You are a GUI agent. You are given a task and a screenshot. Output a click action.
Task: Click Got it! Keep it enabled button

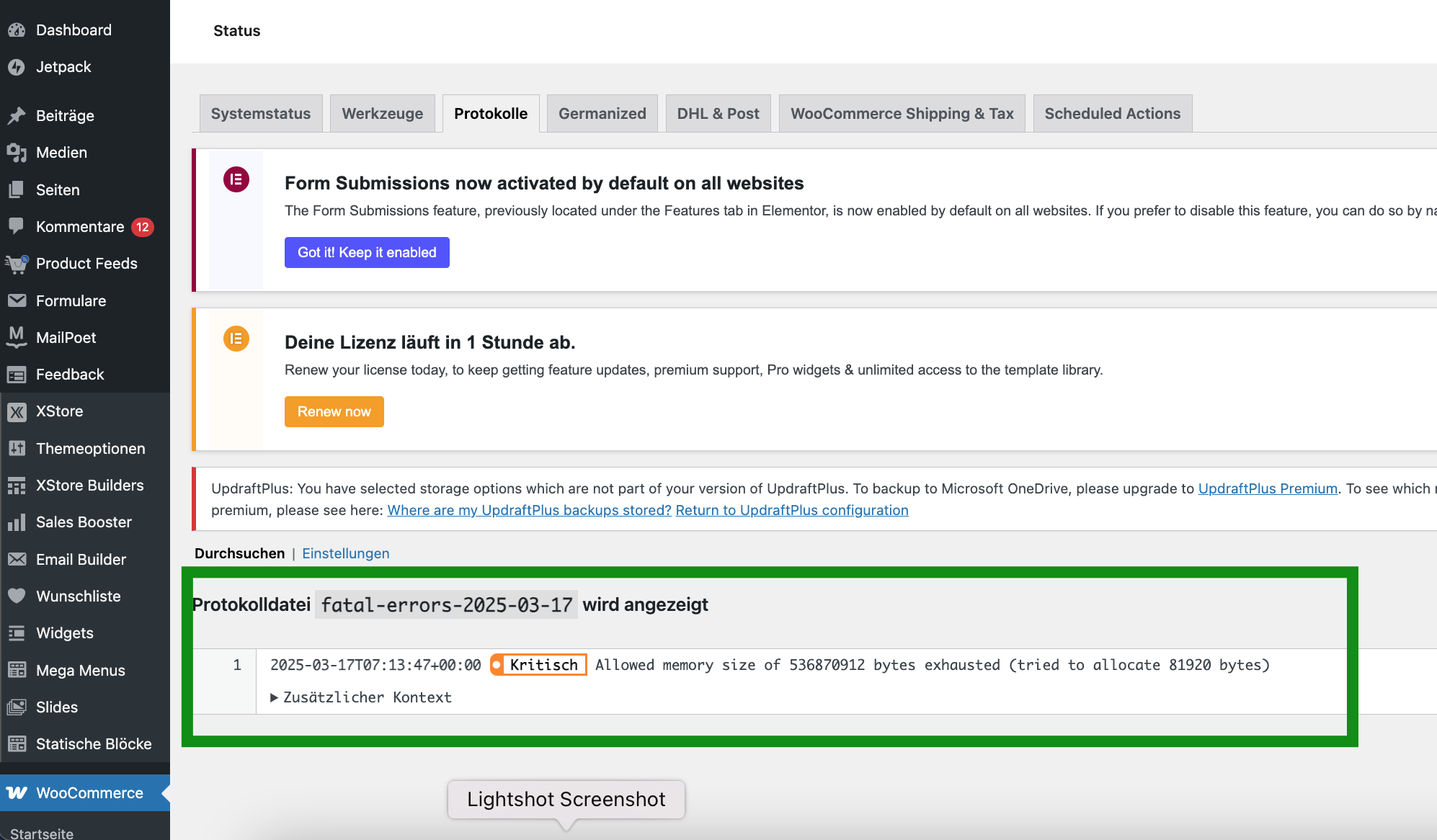tap(367, 252)
